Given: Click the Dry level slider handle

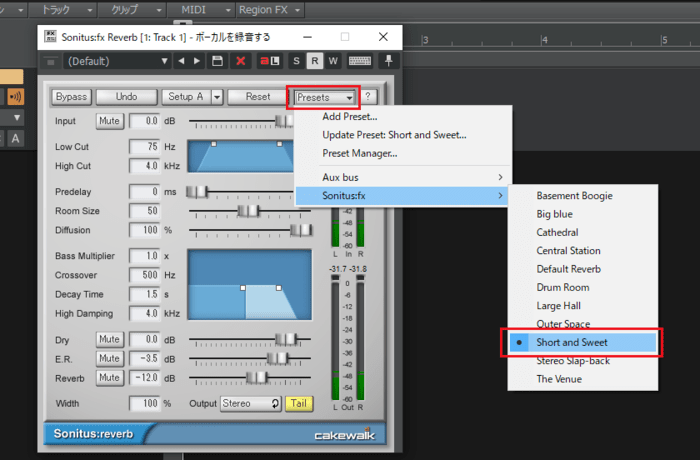Looking at the screenshot, I should pyautogui.click(x=286, y=339).
